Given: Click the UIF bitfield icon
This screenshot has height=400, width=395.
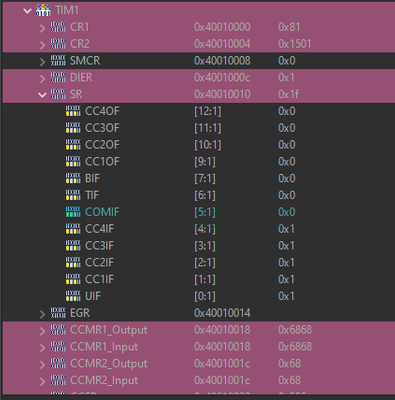Looking at the screenshot, I should click(73, 296).
